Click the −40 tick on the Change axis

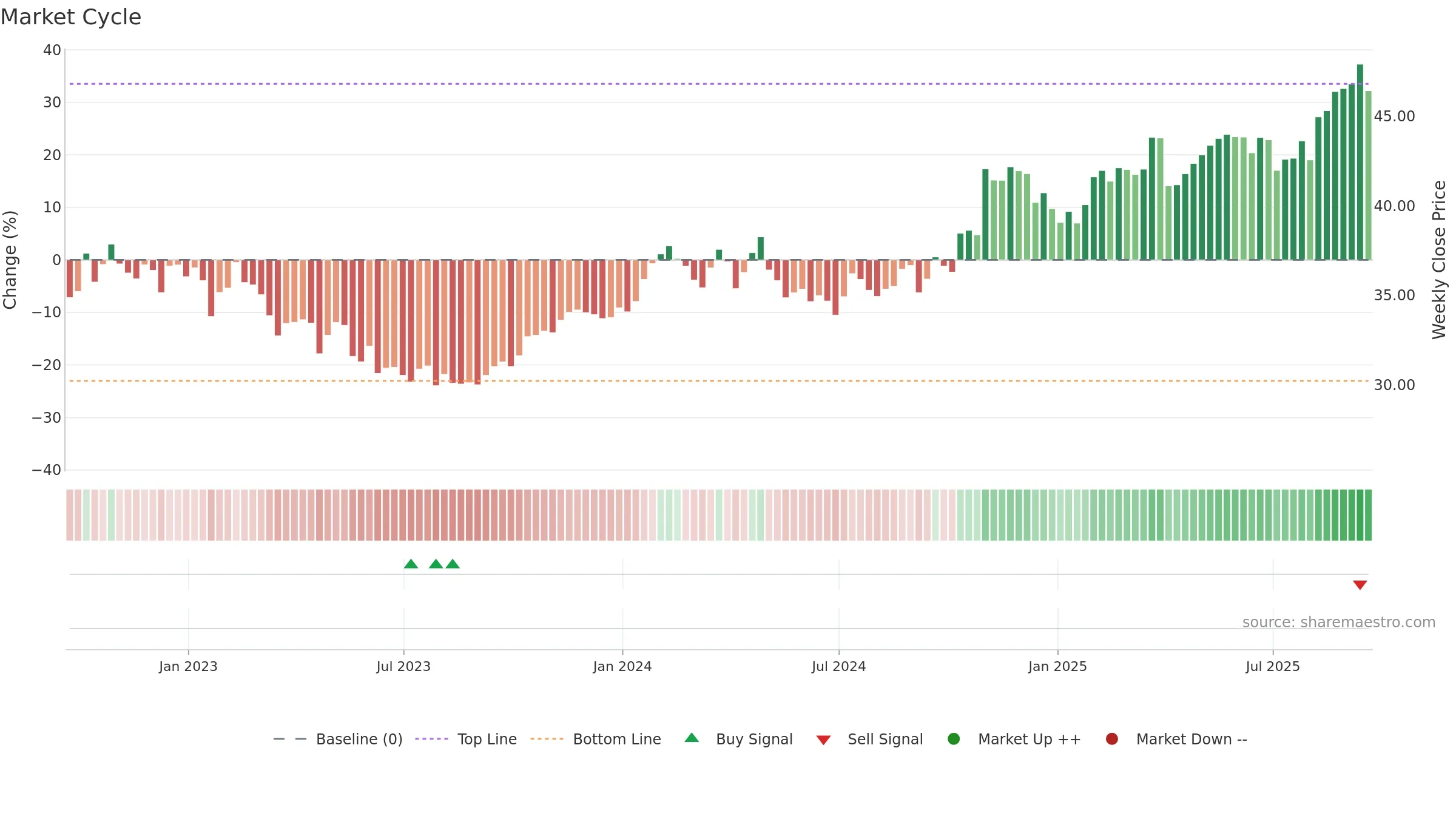click(47, 470)
